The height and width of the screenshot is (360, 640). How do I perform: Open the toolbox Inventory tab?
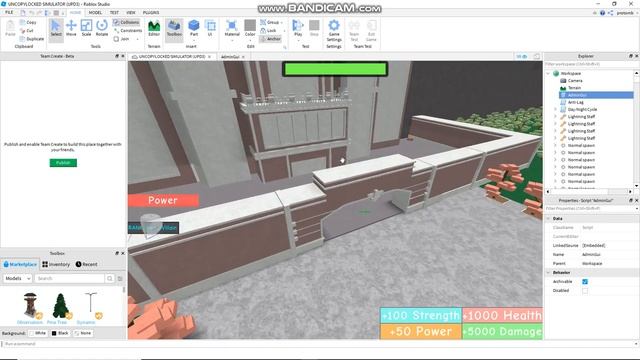pos(56,264)
